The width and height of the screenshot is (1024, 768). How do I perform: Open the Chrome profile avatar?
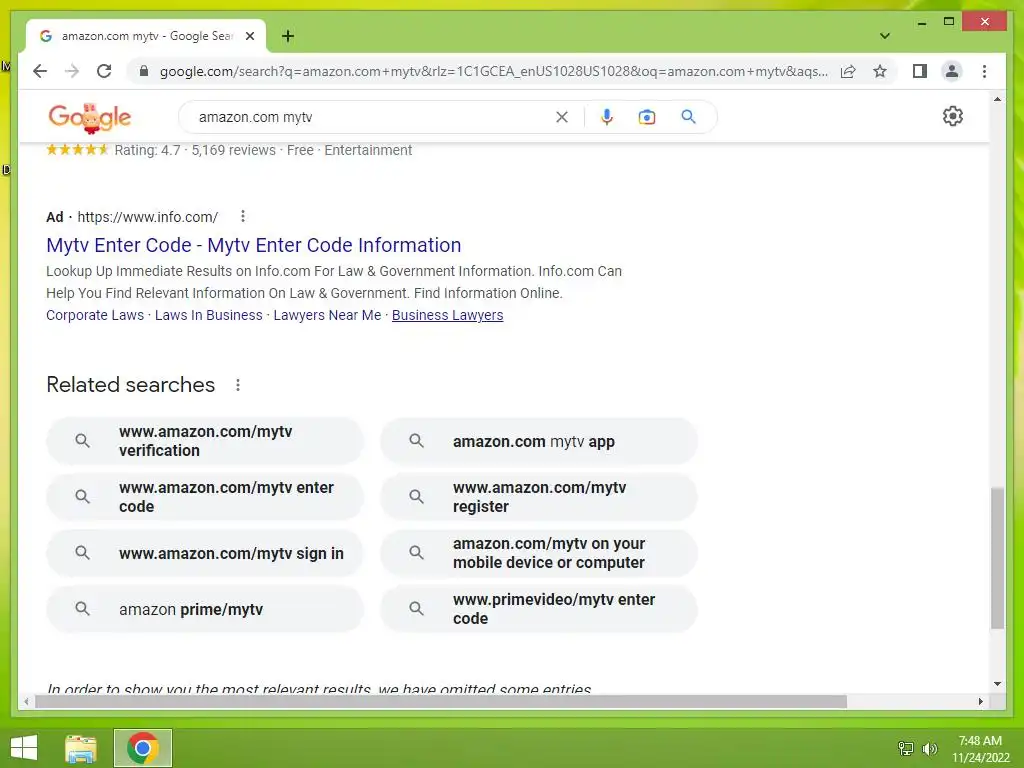[952, 71]
